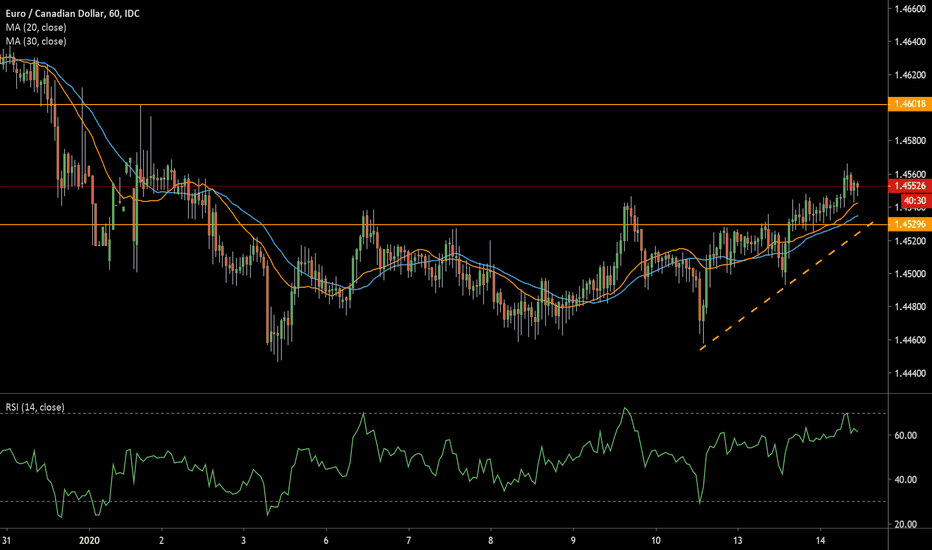
Task: Click the 1.45000 level on the price scale
Action: click(x=910, y=274)
